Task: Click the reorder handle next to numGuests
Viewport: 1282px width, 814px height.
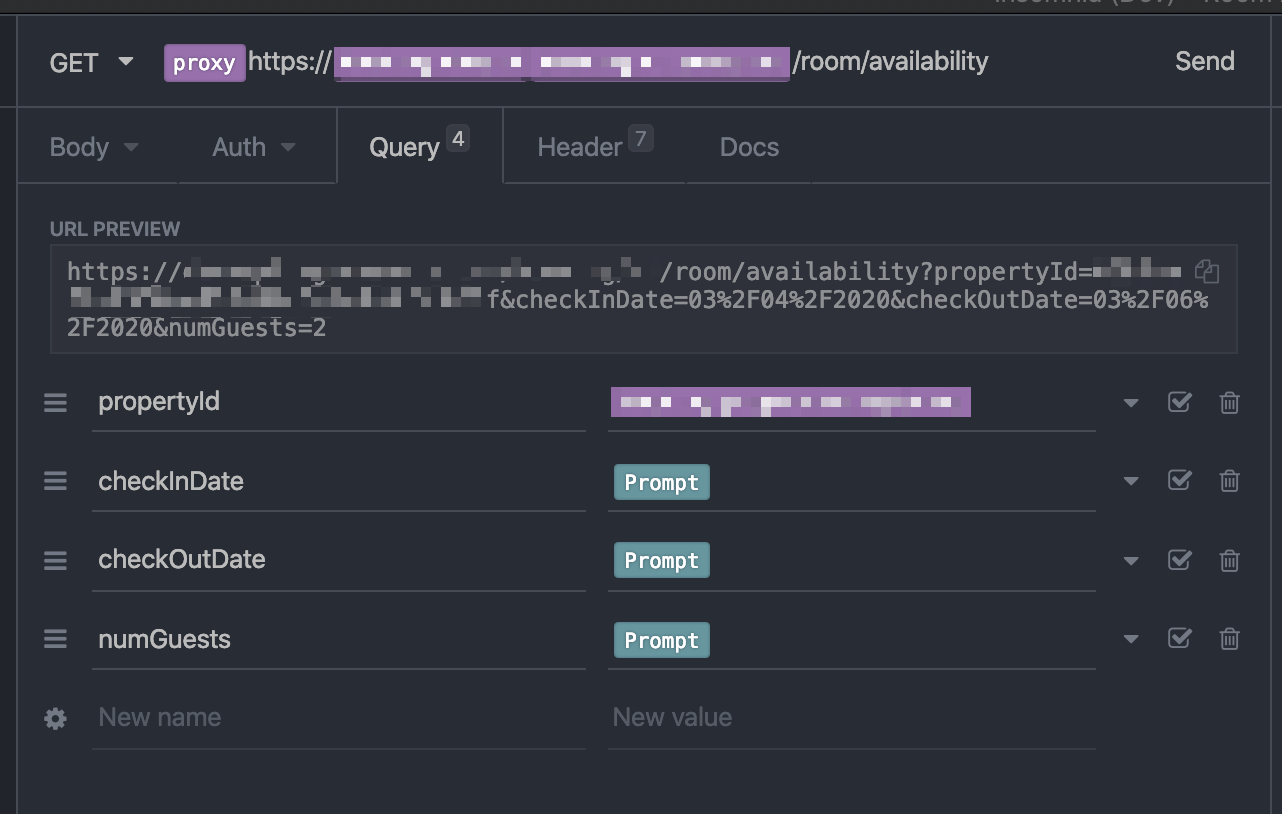Action: [55, 639]
